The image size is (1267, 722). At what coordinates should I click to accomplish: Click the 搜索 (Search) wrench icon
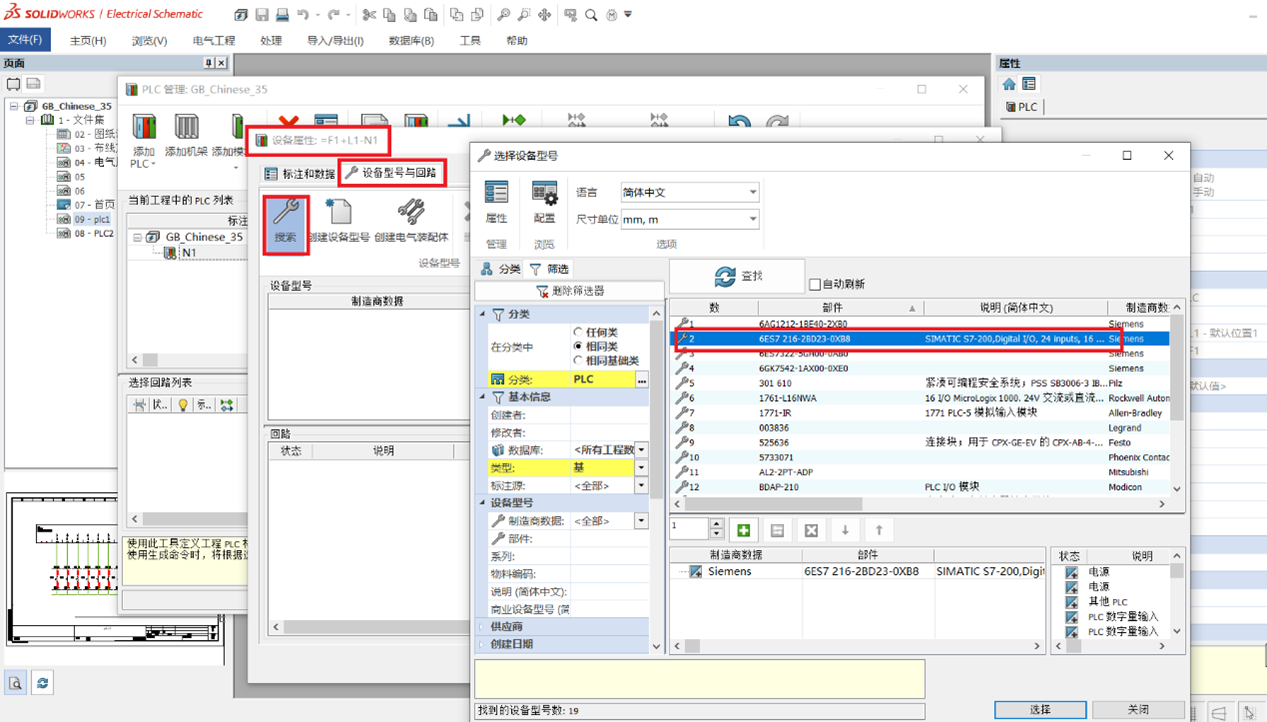point(286,222)
